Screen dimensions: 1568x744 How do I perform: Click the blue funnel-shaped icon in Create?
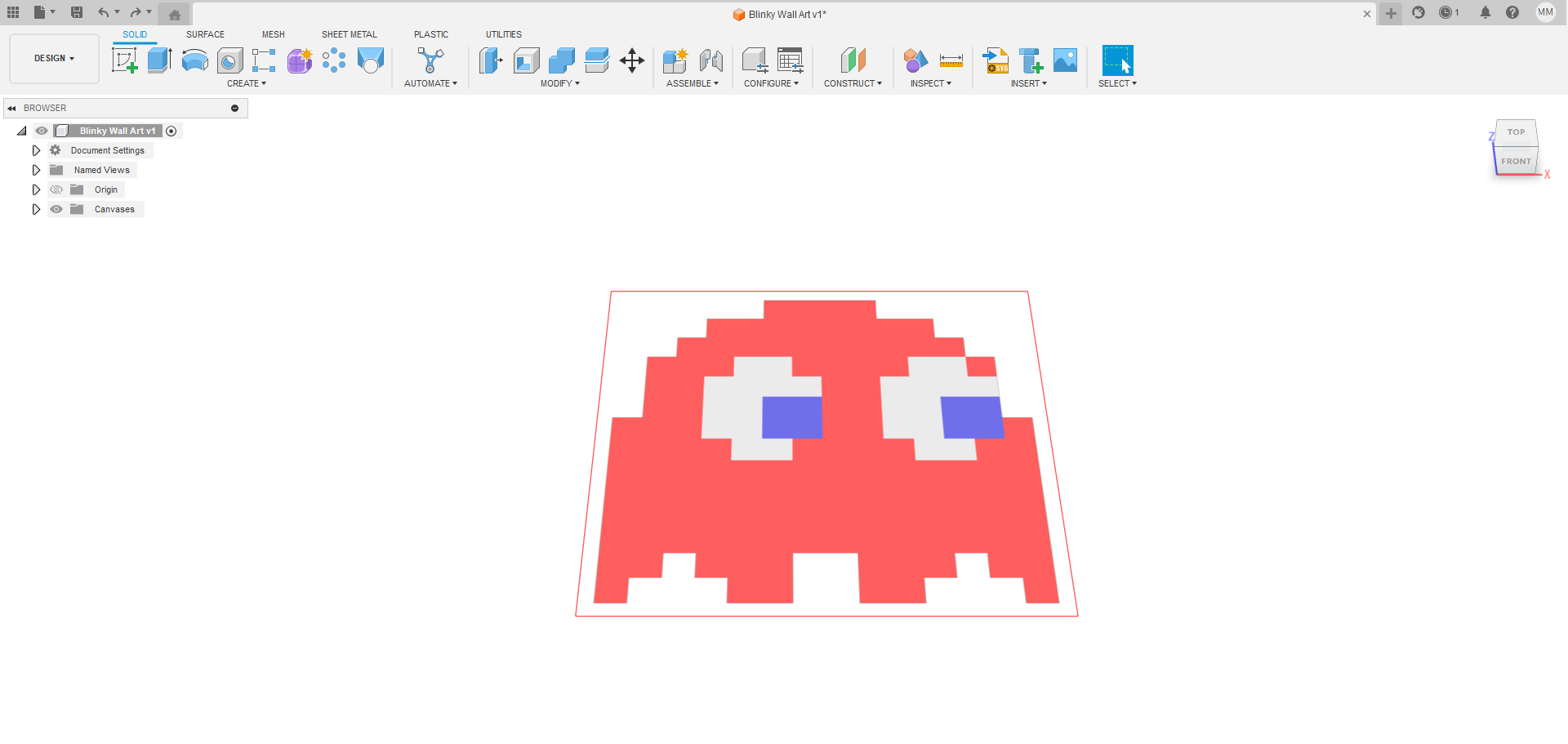(370, 60)
